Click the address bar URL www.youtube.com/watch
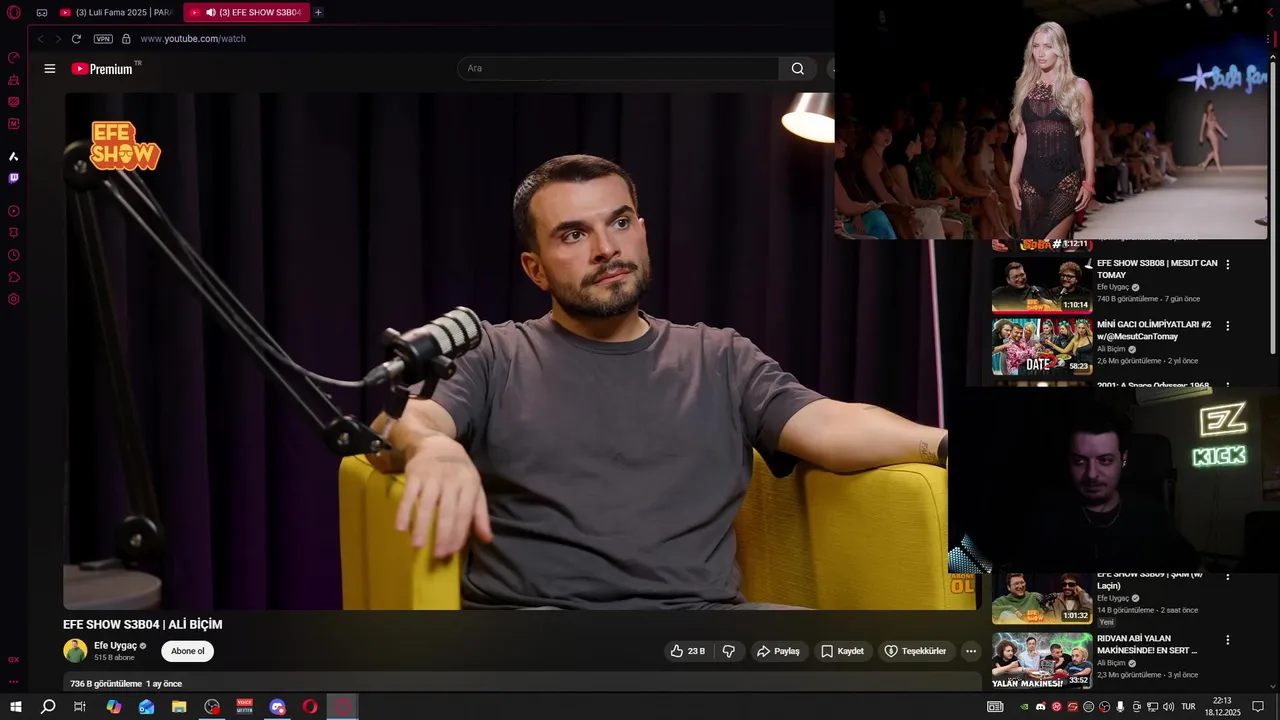 (193, 39)
